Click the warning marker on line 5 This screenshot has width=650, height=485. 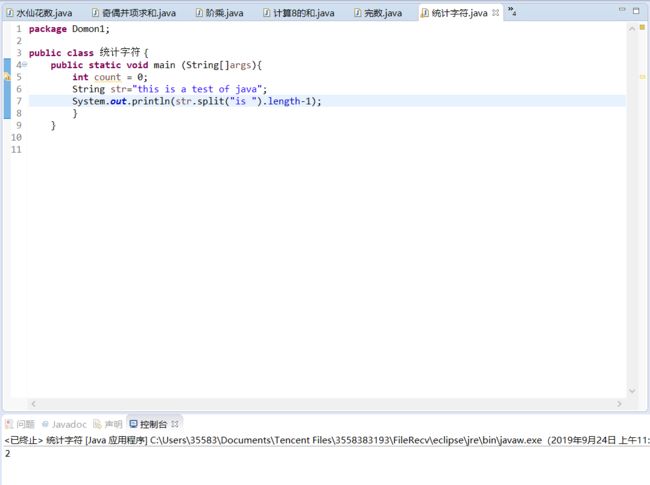pyautogui.click(x=7, y=77)
